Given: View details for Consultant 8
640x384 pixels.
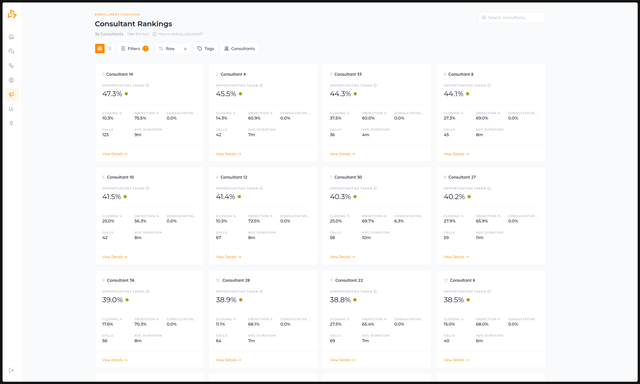Looking at the screenshot, I should [456, 154].
